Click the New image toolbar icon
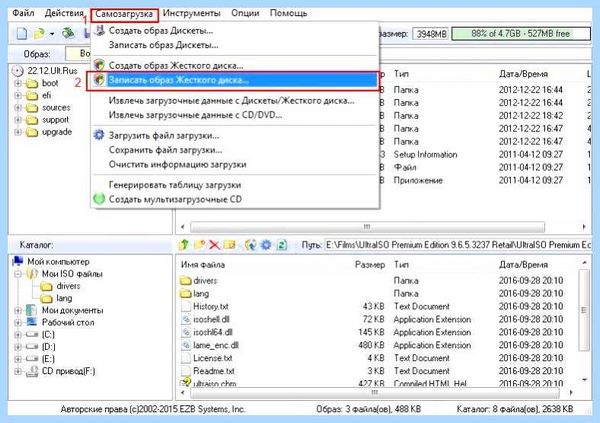This screenshot has height=423, width=600. click(x=22, y=34)
